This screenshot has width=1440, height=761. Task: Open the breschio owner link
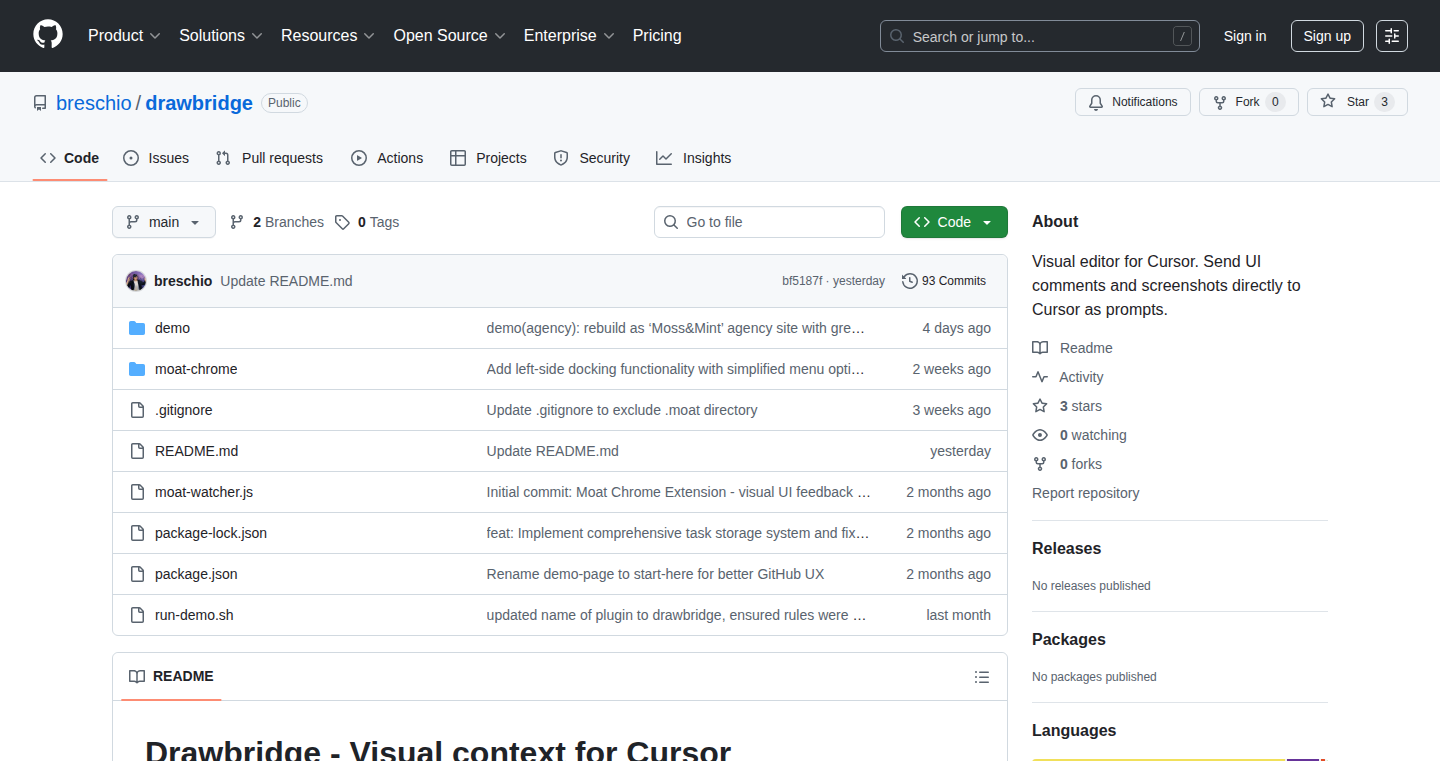(94, 103)
